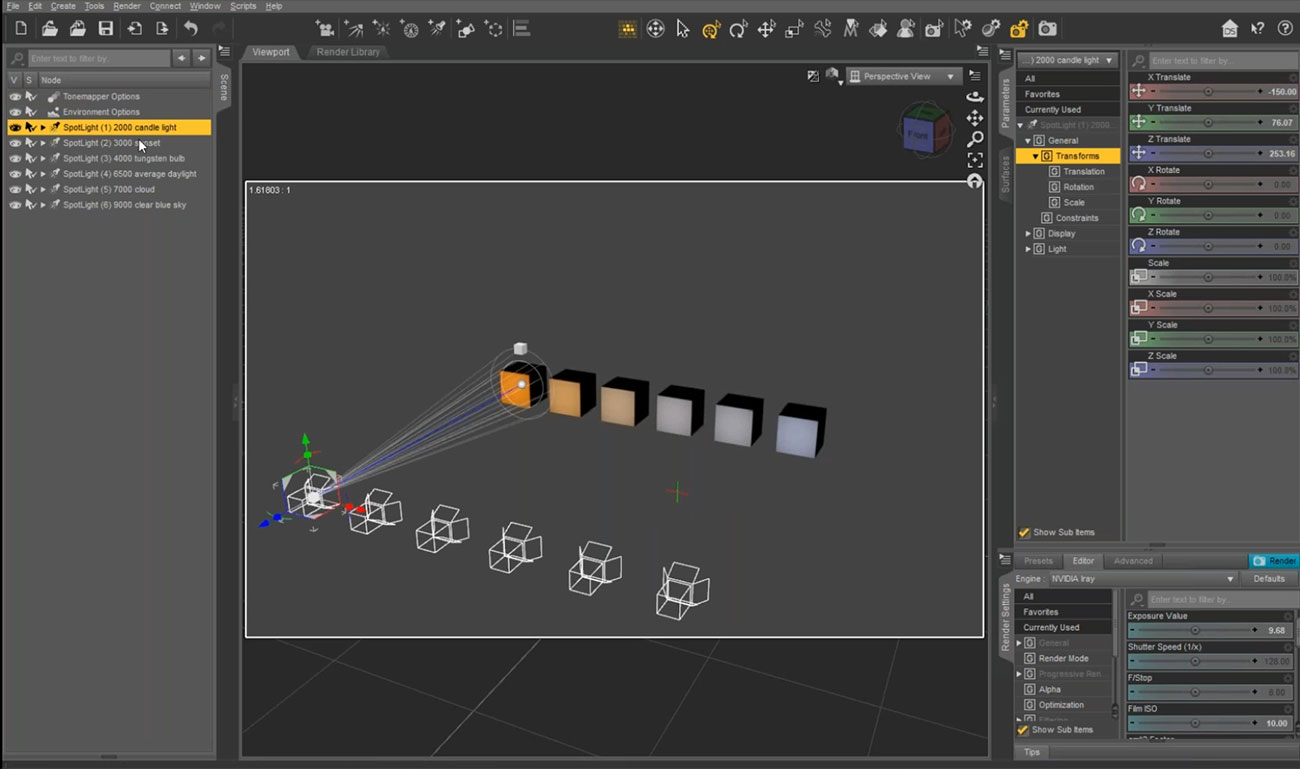
Task: Select the Constraints property group
Action: point(1076,218)
